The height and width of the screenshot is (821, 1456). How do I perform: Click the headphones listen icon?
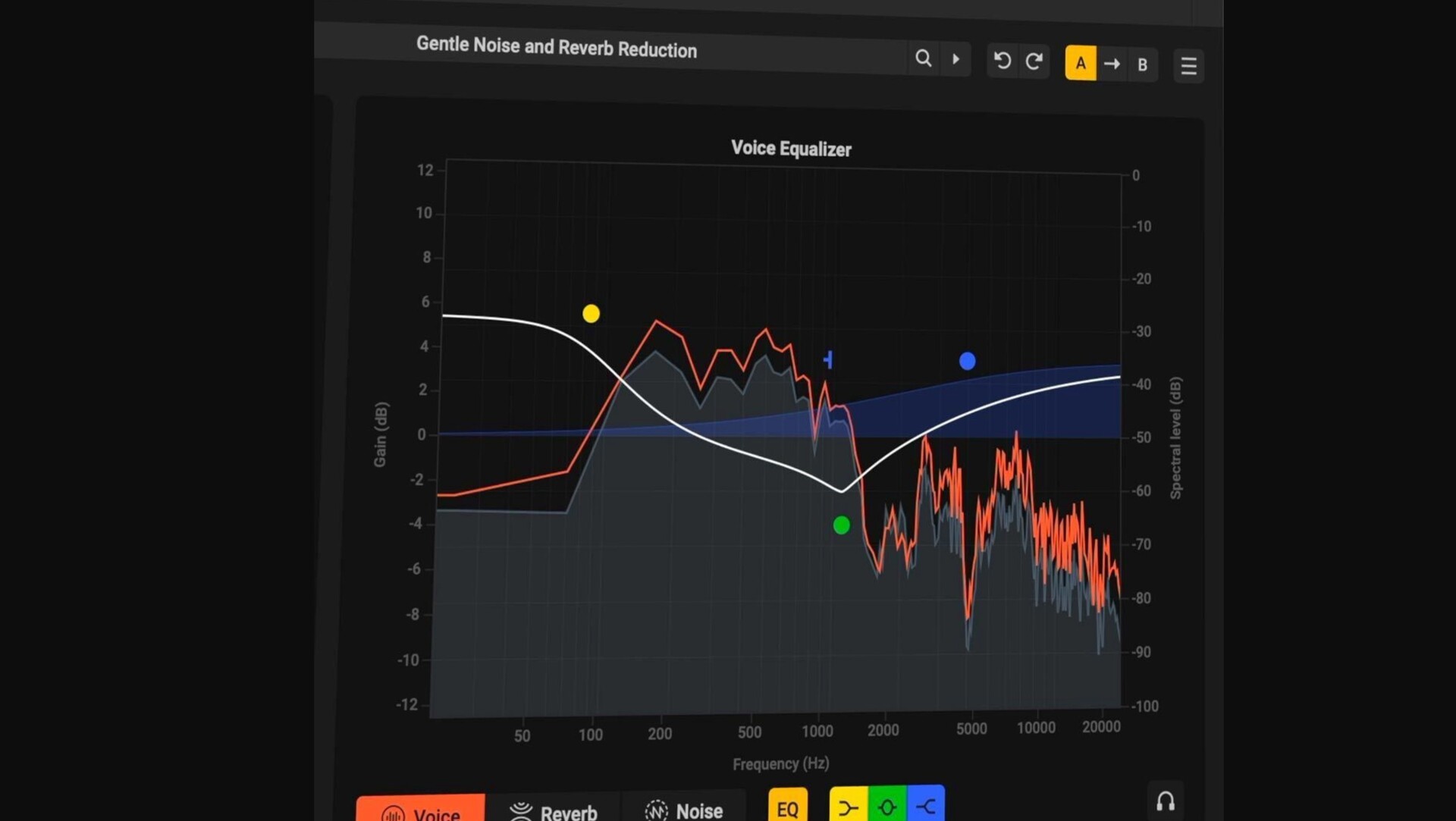click(x=1166, y=801)
